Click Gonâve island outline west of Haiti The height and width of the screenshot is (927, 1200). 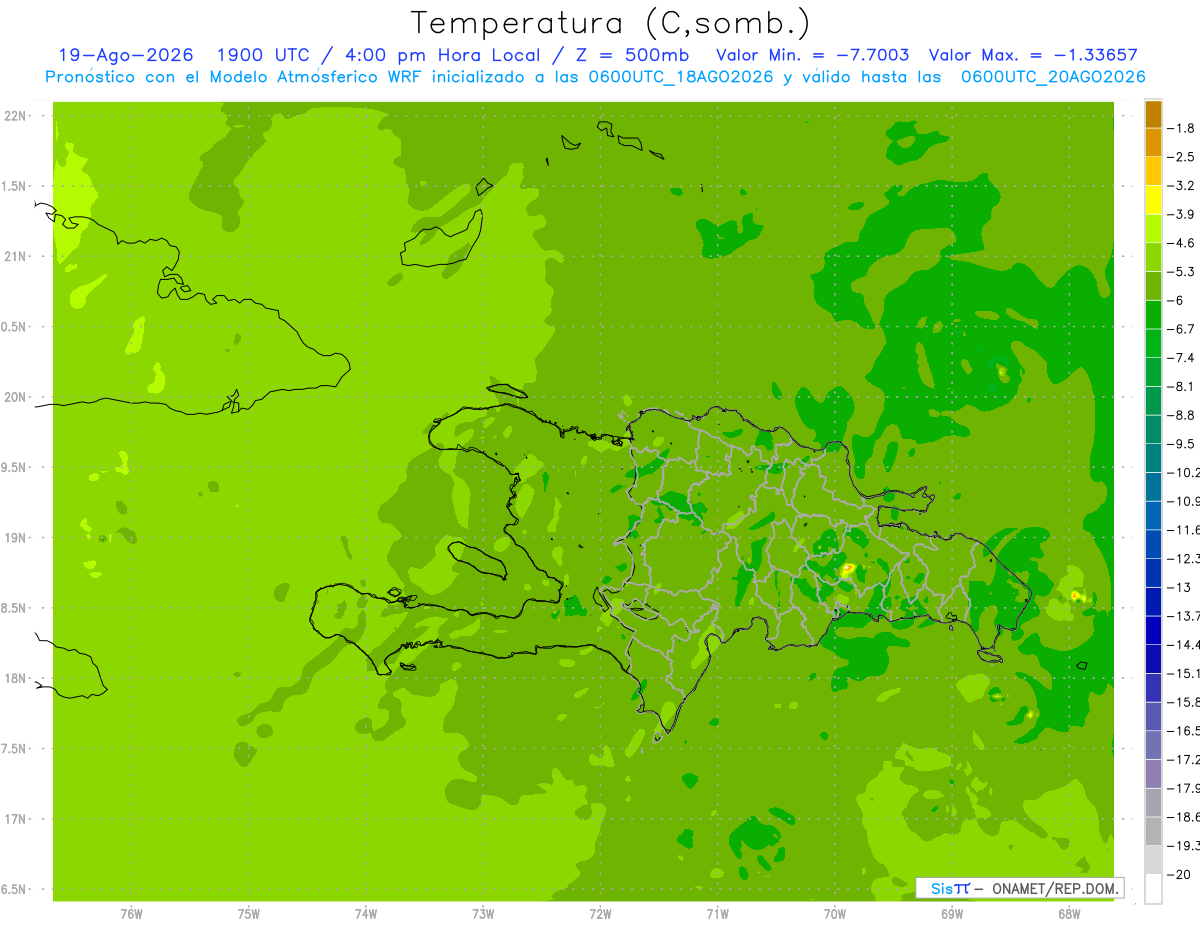coord(478,559)
